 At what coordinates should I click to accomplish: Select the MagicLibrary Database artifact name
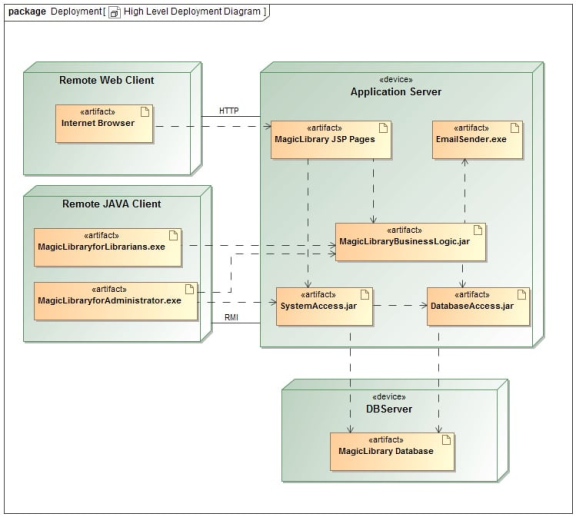(x=386, y=451)
